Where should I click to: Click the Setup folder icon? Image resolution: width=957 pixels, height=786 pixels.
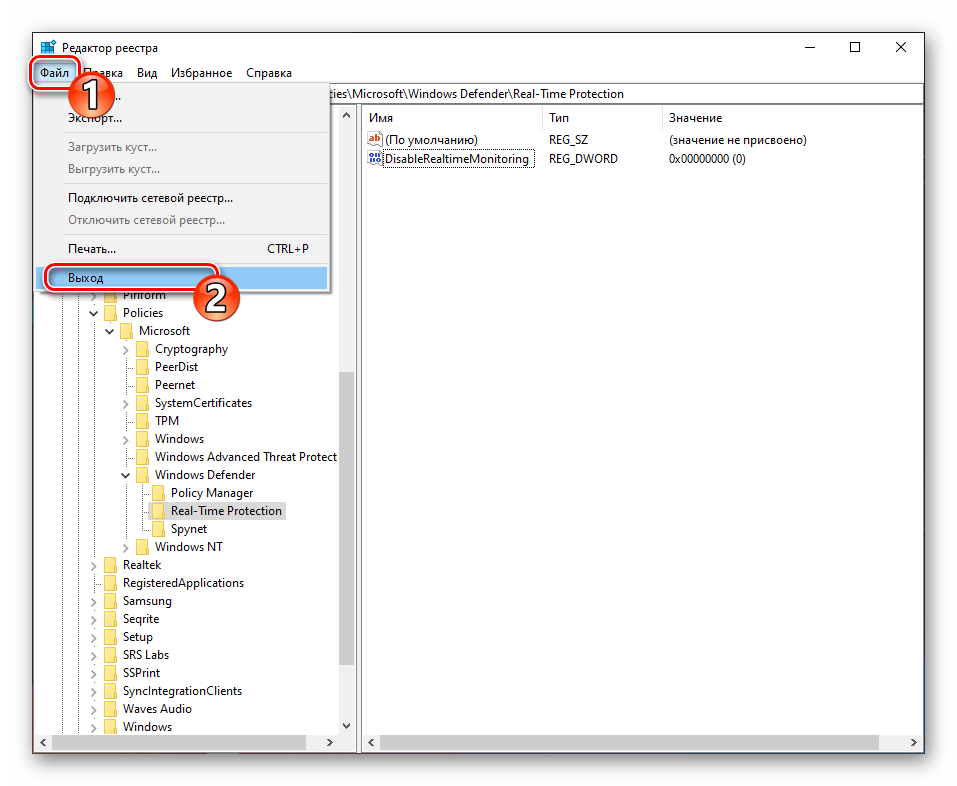click(x=110, y=638)
